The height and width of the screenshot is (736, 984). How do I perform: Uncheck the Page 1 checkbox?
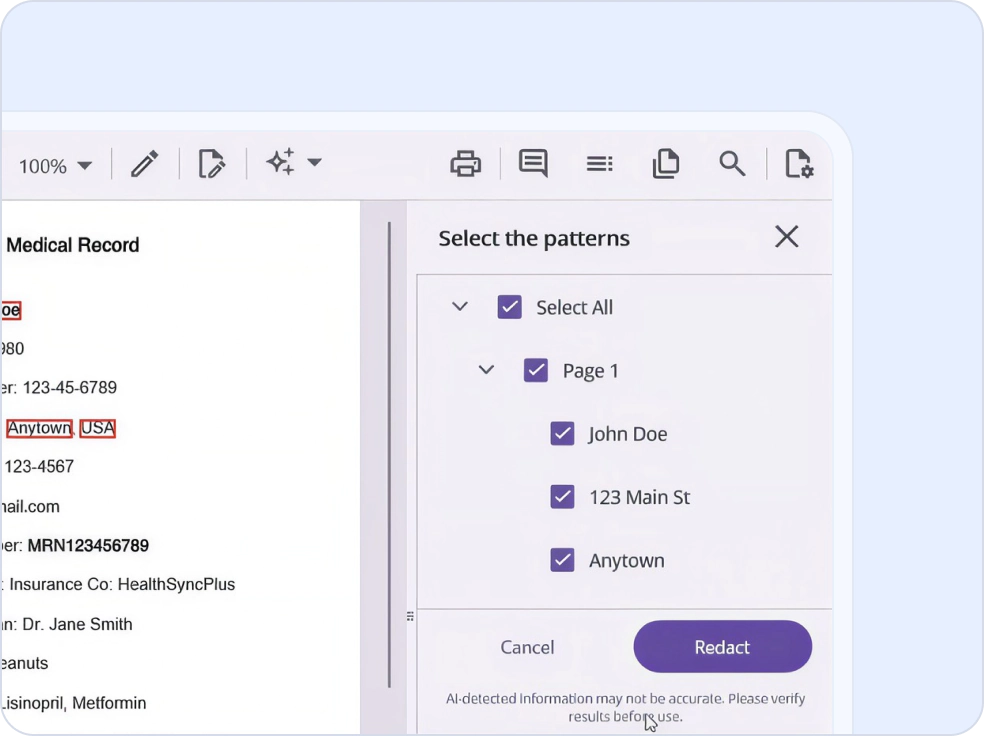[536, 370]
